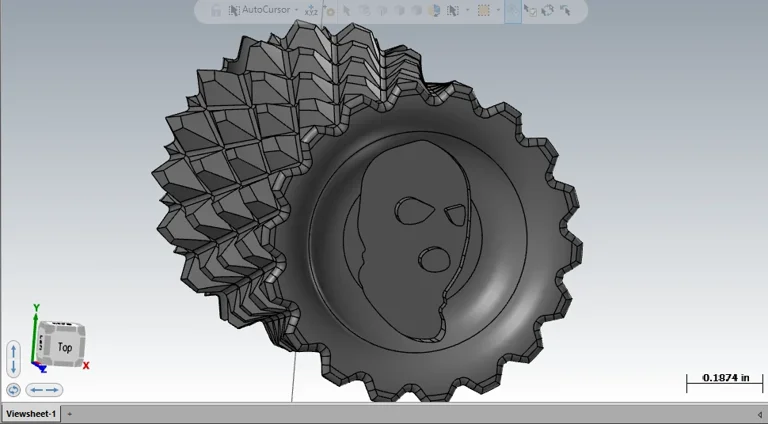The width and height of the screenshot is (768, 424).
Task: Click the scroll arrow at bottom right
Action: [x=759, y=414]
